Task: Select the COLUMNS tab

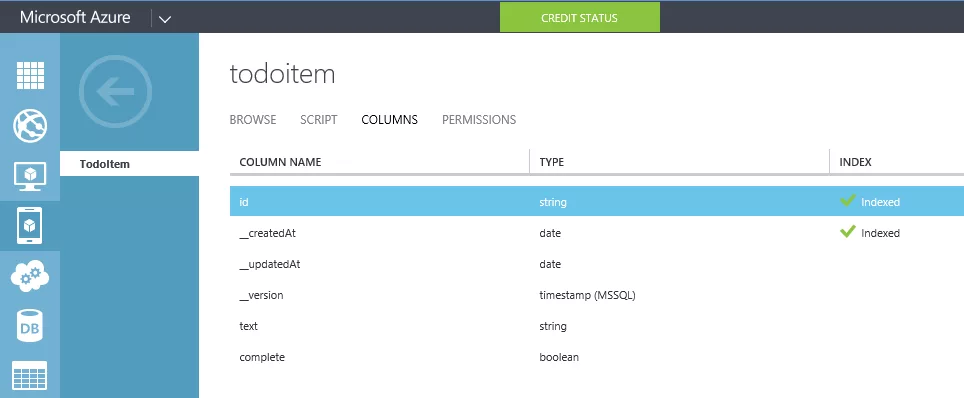Action: pyautogui.click(x=390, y=119)
